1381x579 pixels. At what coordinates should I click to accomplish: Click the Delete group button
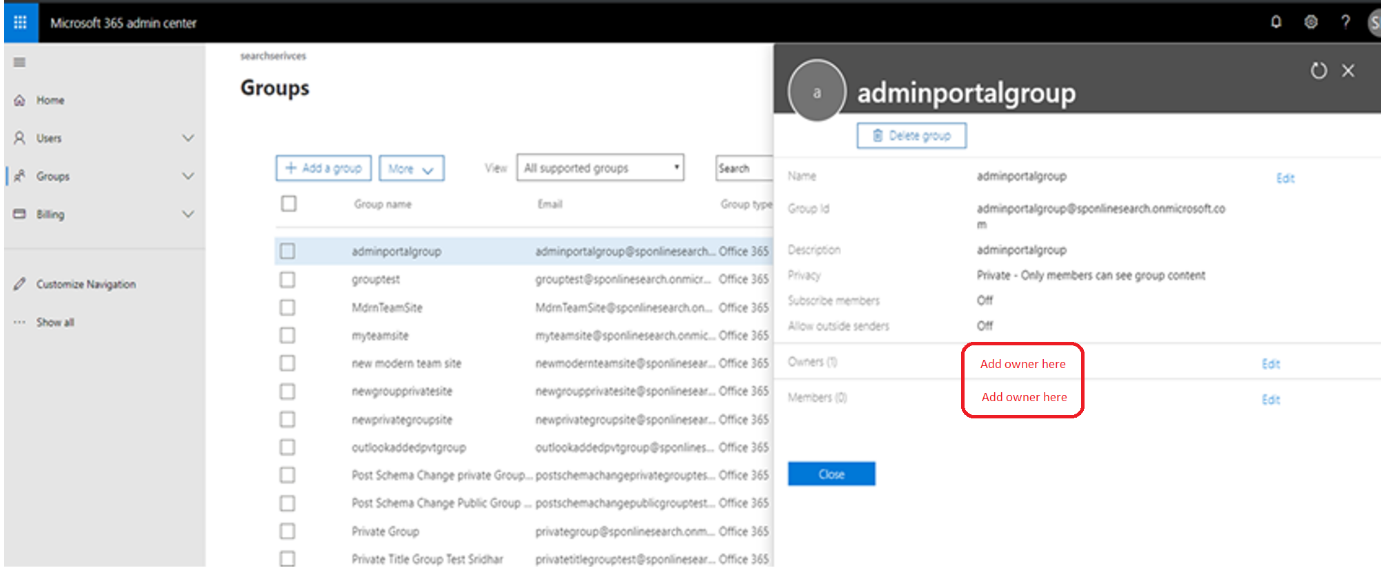pyautogui.click(x=912, y=135)
